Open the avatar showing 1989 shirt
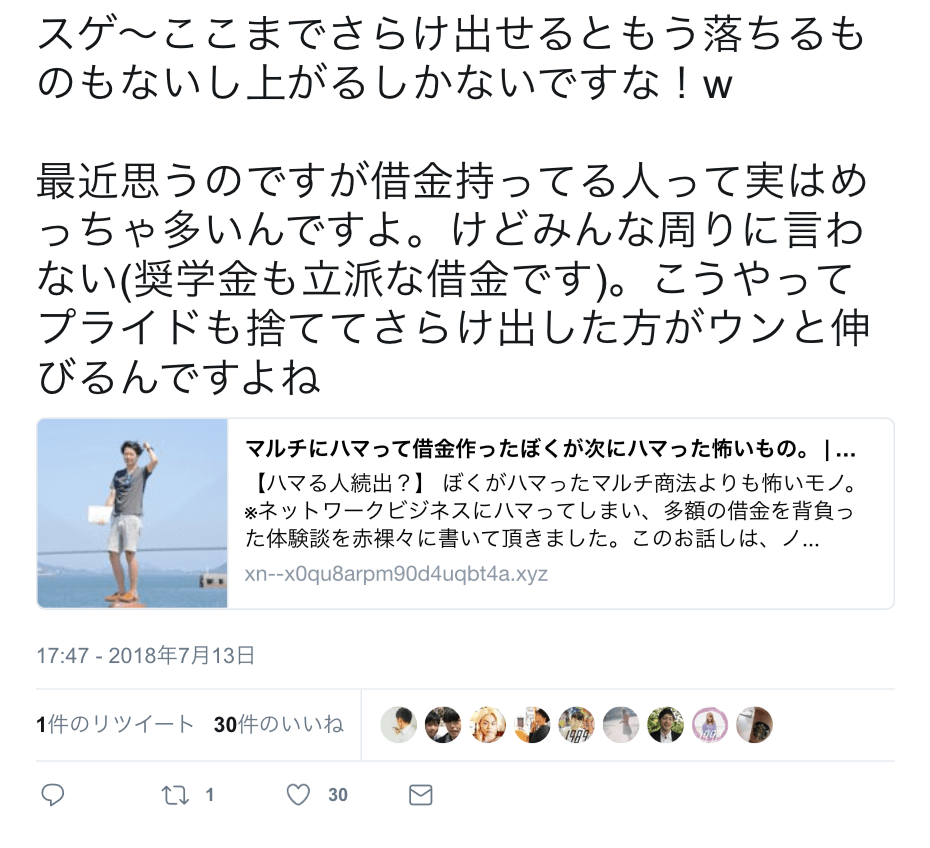This screenshot has width=930, height=848. 577,725
